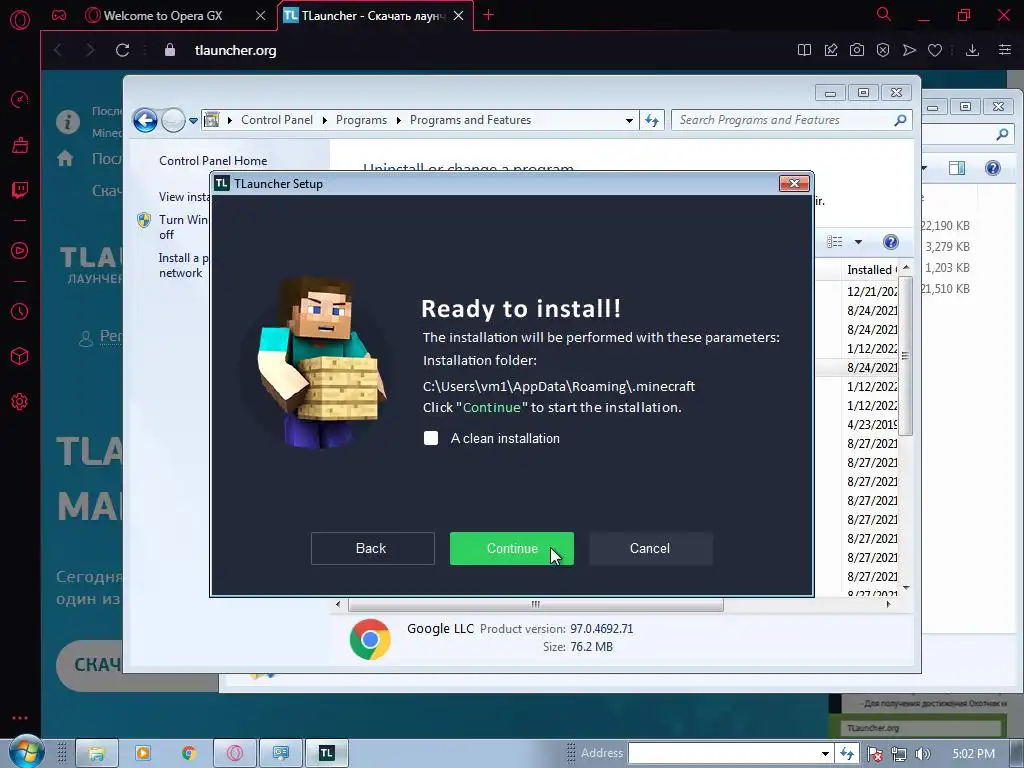Take a snapshot with camera icon

pyautogui.click(x=857, y=50)
